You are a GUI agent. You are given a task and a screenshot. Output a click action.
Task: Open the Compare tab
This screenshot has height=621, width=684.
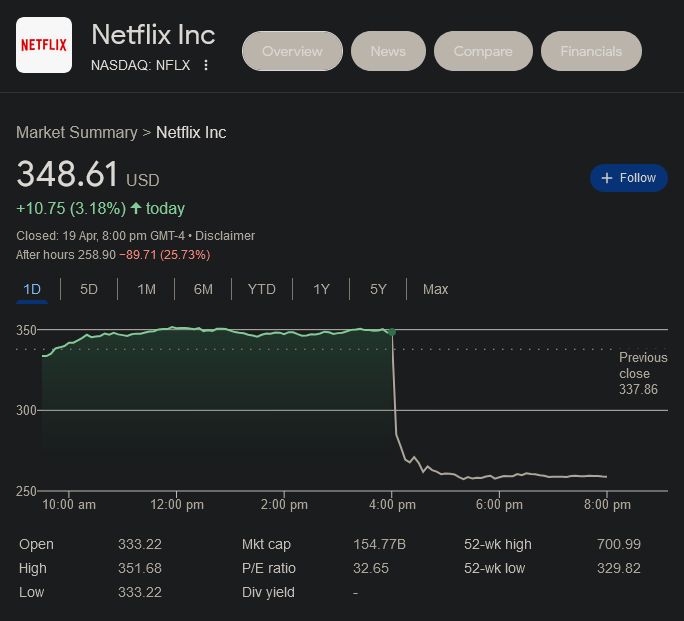click(483, 51)
